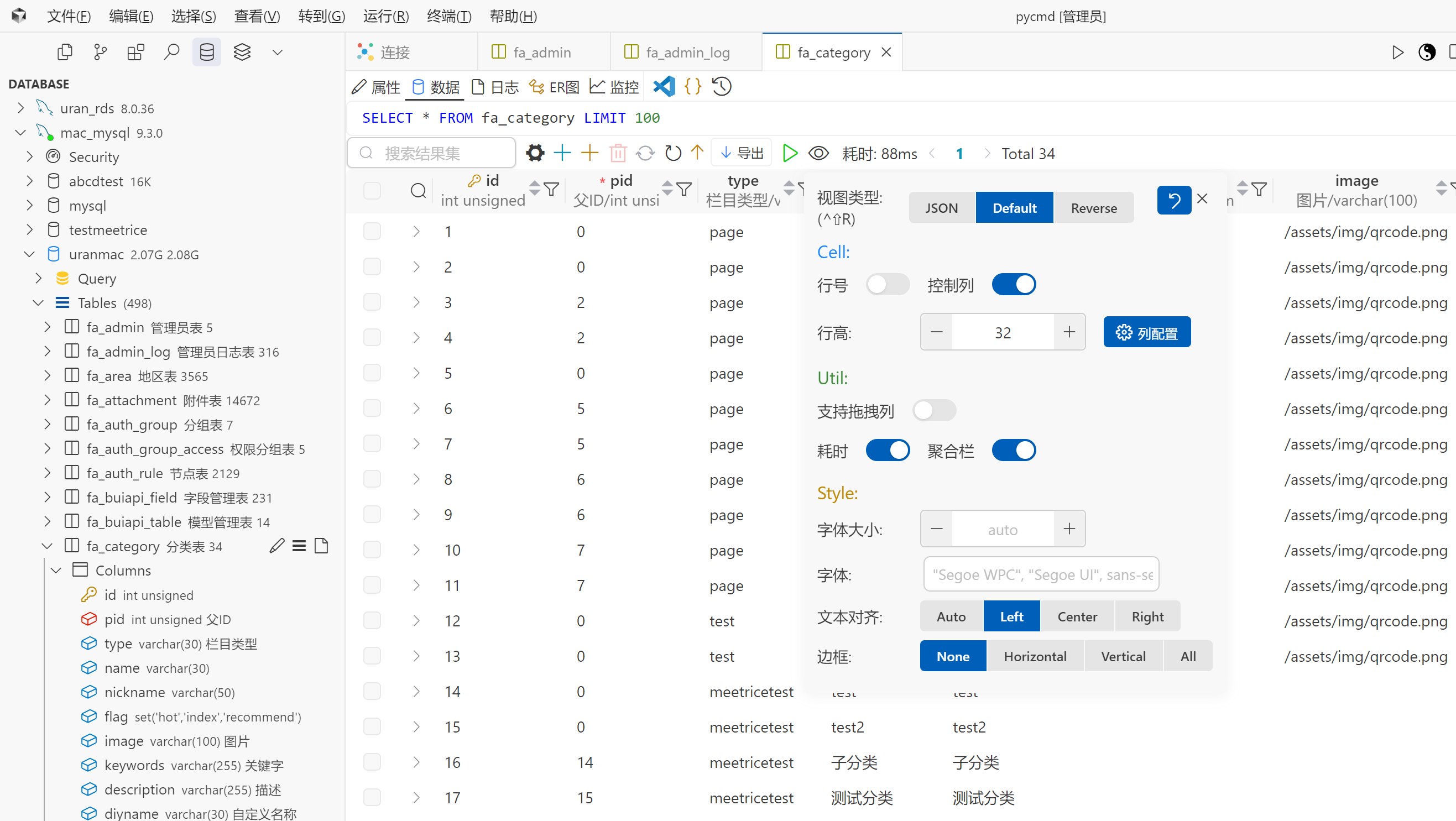Check the checkbox for row with id 3
Screen dimensions: 1456x821
[372, 302]
